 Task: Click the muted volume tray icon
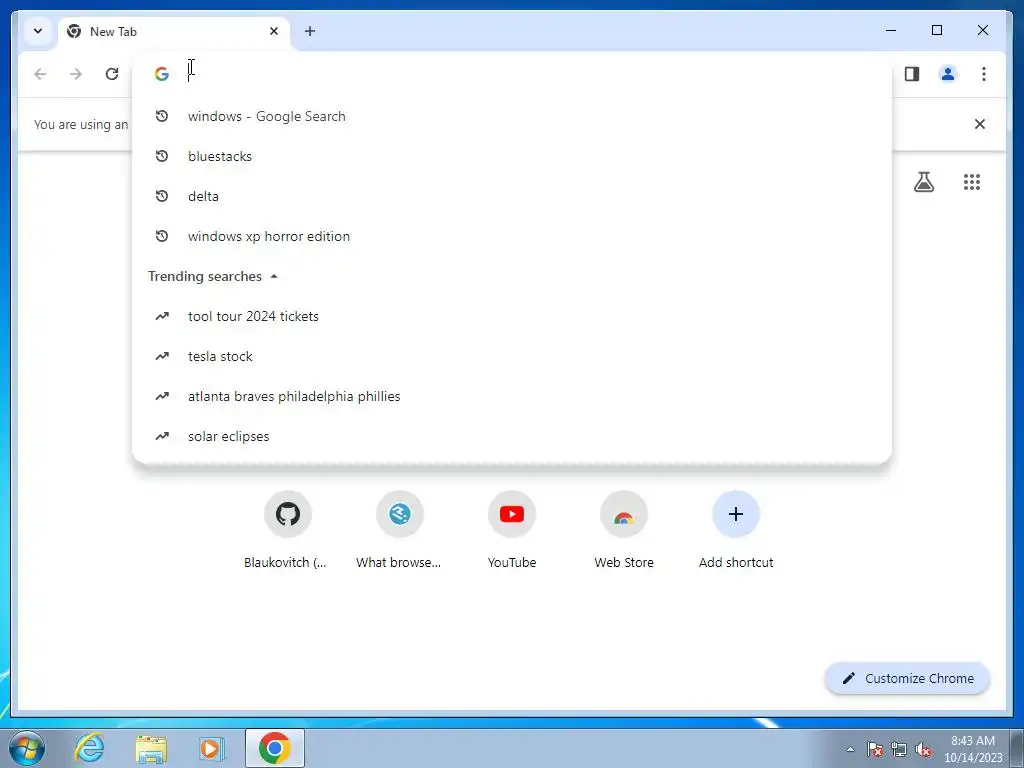[923, 749]
